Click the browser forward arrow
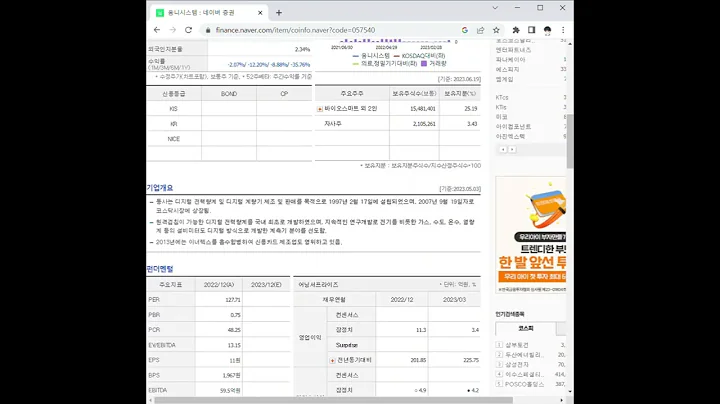Screen dimensions: 720x404 pos(173,30)
